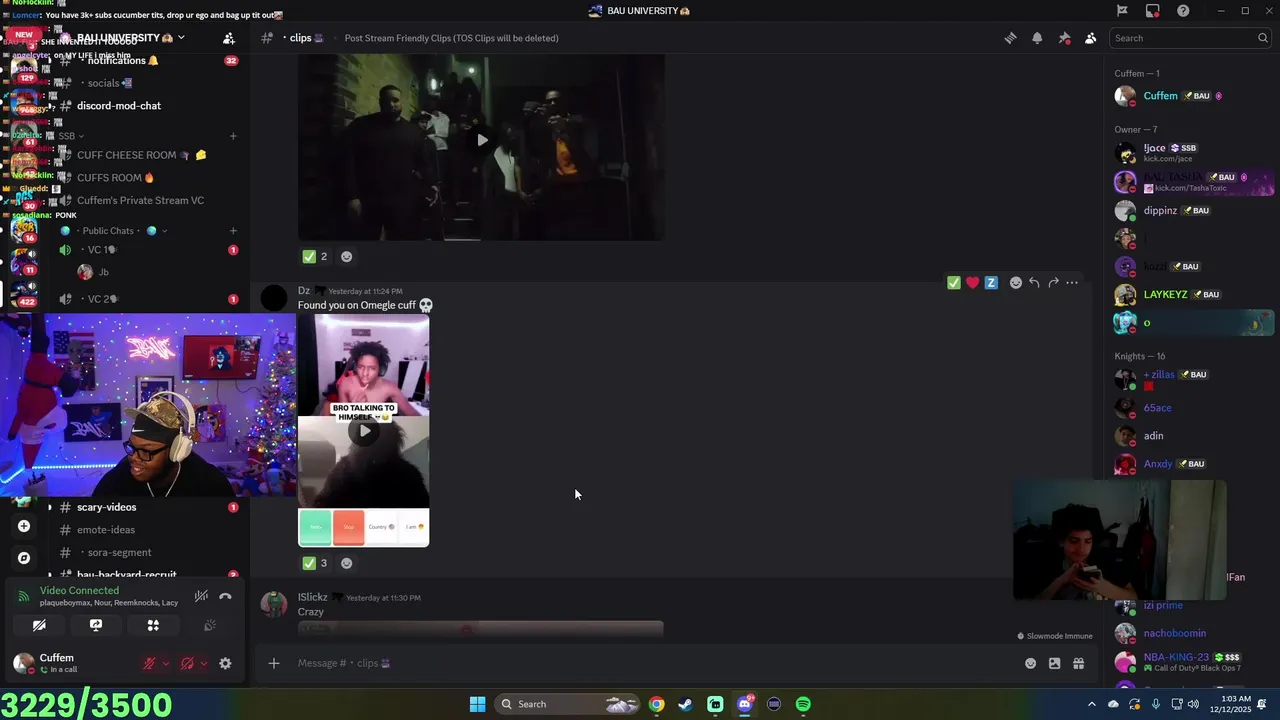Screen dimensions: 1280x720
Task: Open Spotify from the taskbar
Action: (803, 704)
